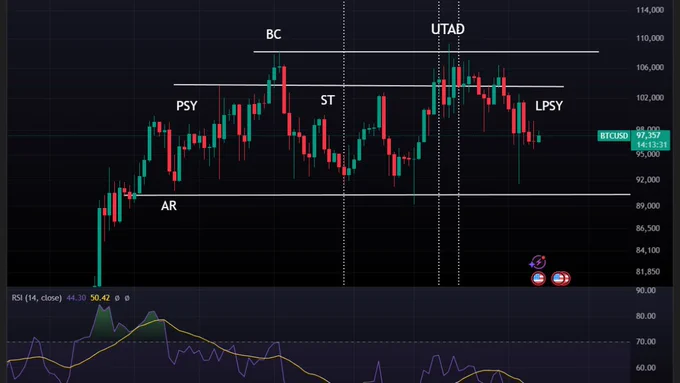
Task: Click the BTCUSD symbol tag on price axis
Action: coord(614,136)
